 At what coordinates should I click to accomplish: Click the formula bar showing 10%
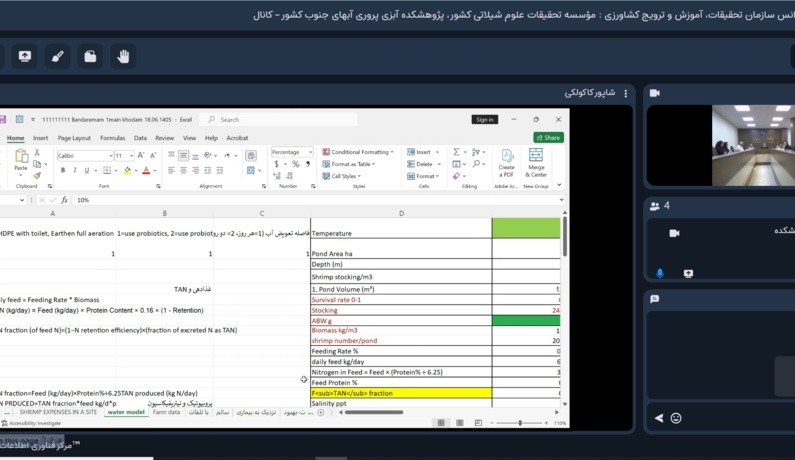pyautogui.click(x=317, y=200)
